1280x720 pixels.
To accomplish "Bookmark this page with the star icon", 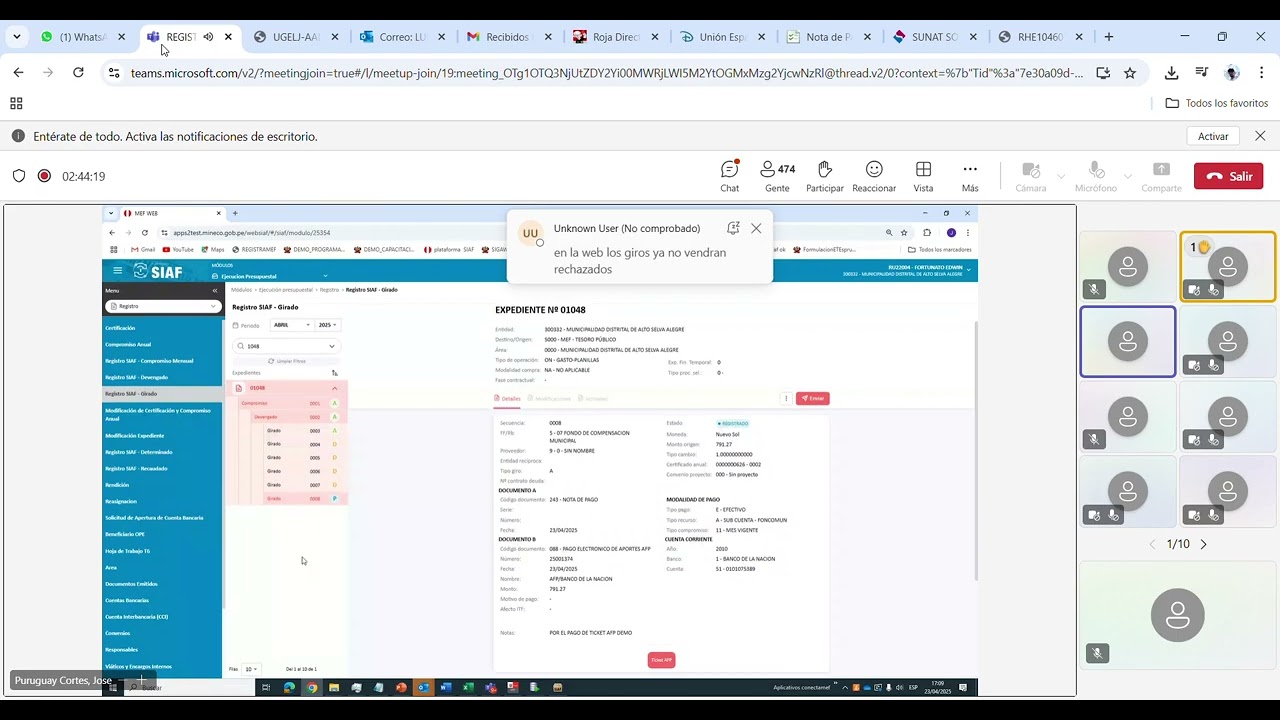I will click(1130, 73).
